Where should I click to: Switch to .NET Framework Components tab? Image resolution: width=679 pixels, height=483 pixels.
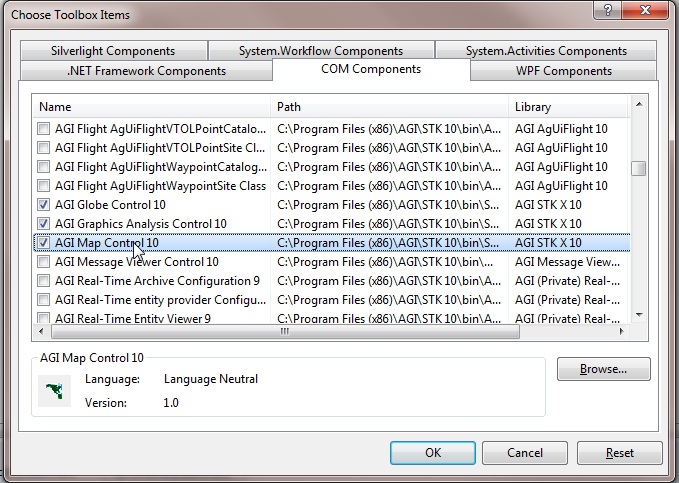[x=146, y=71]
